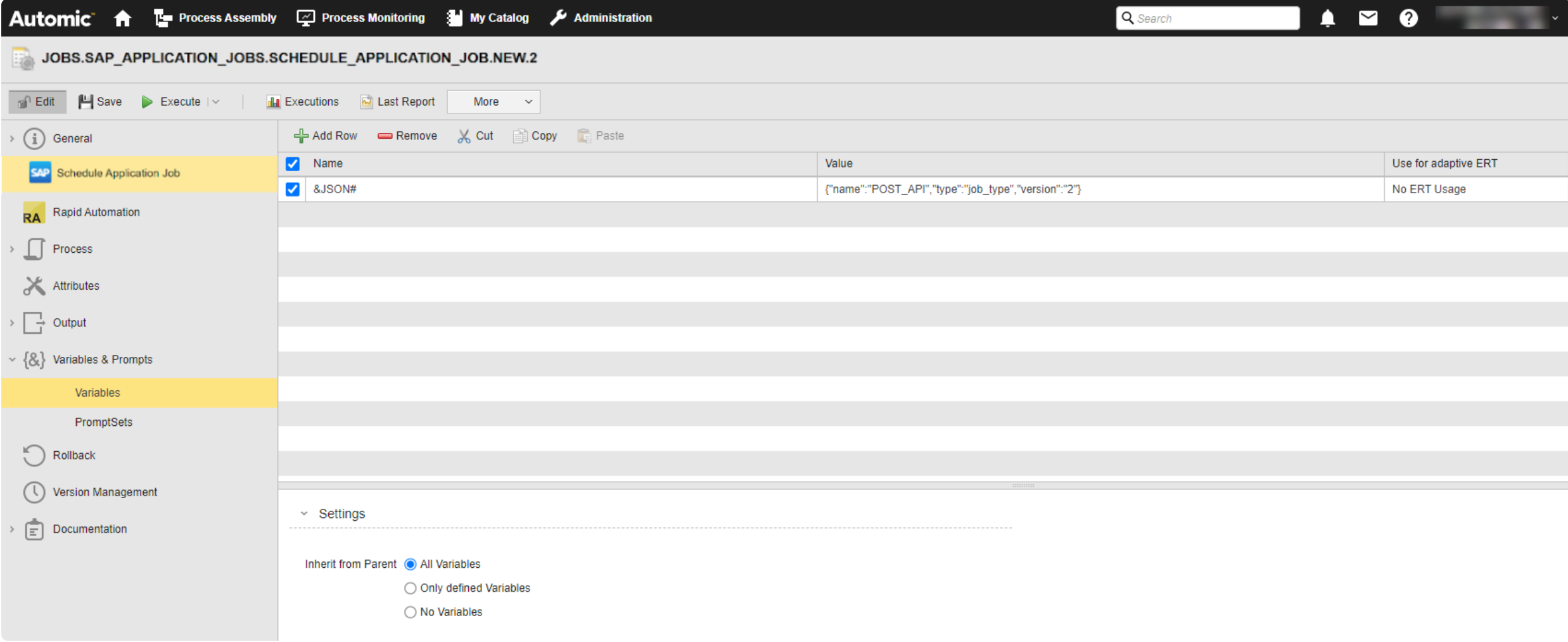Click the Save floppy disk icon

coord(86,101)
